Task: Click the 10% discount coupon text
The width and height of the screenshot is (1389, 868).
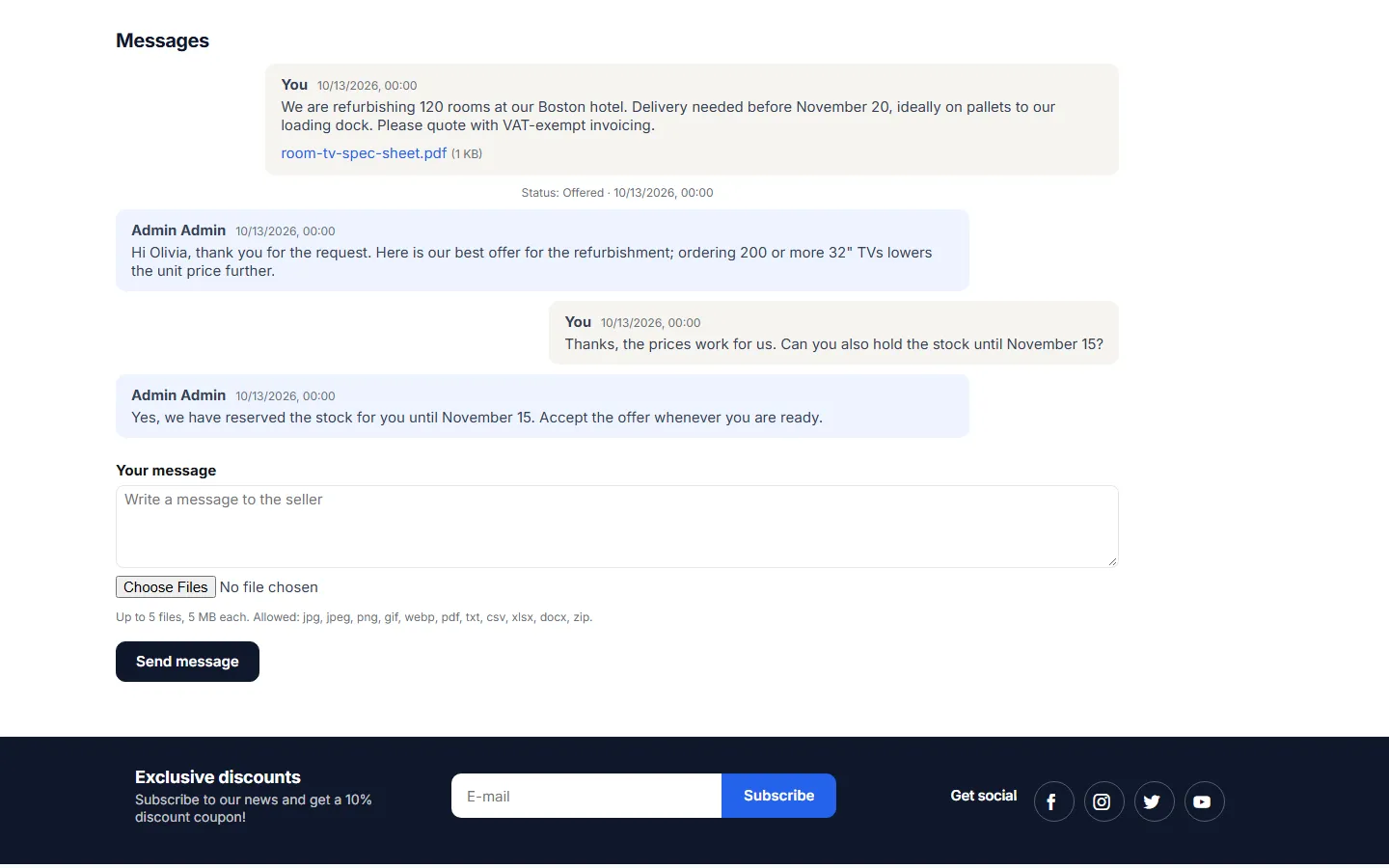Action: 253,808
